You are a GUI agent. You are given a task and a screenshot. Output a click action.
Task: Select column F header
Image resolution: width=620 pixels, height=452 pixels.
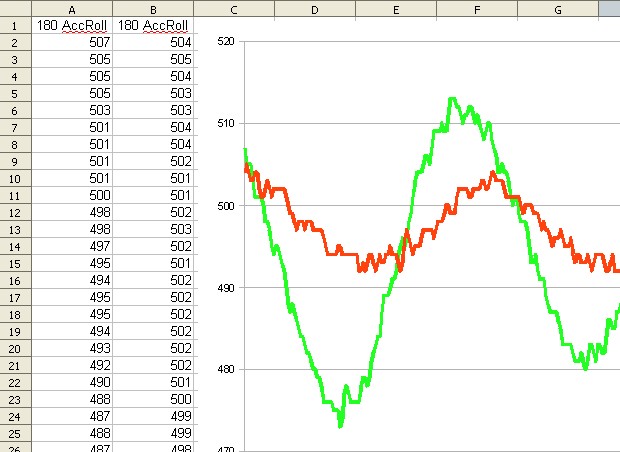pos(476,8)
